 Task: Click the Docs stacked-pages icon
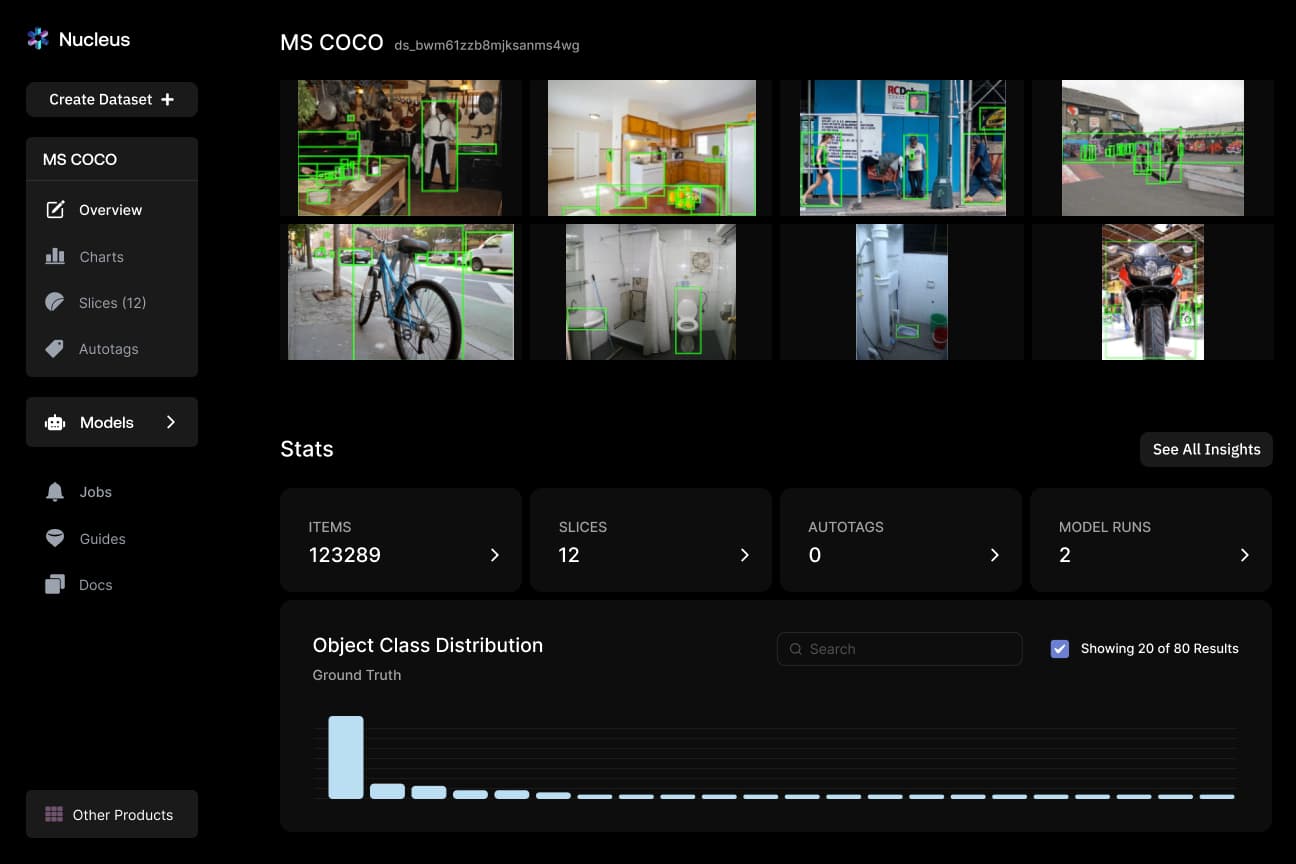tap(55, 585)
